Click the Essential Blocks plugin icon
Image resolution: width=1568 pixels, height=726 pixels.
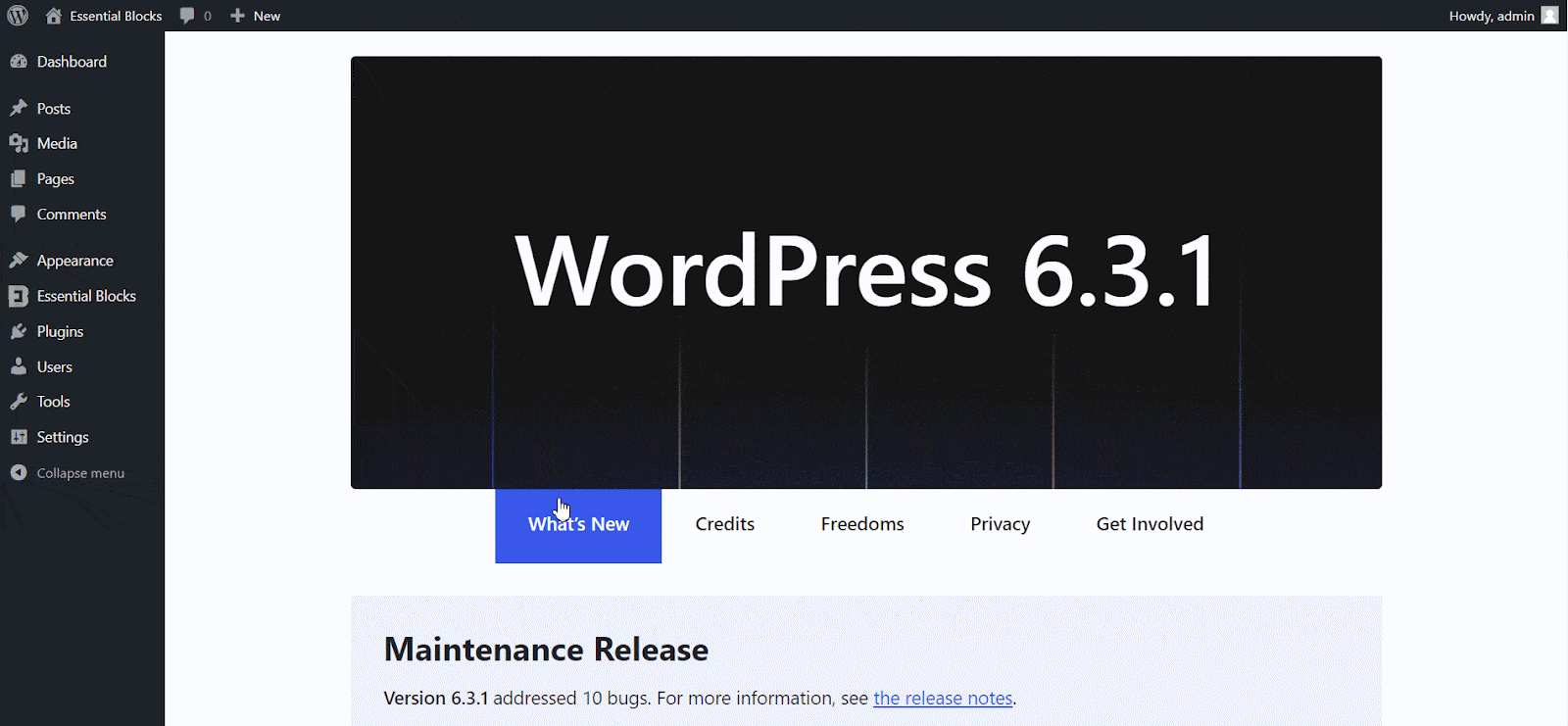tap(19, 296)
